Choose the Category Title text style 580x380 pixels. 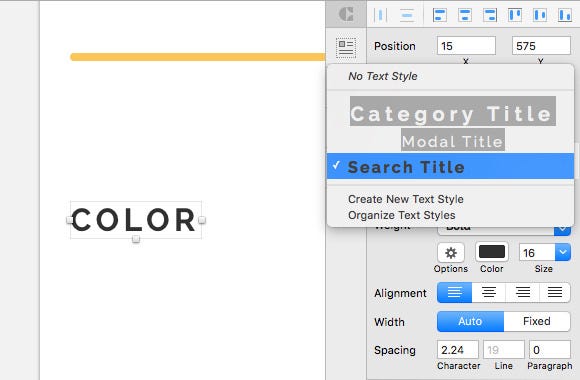(x=453, y=111)
